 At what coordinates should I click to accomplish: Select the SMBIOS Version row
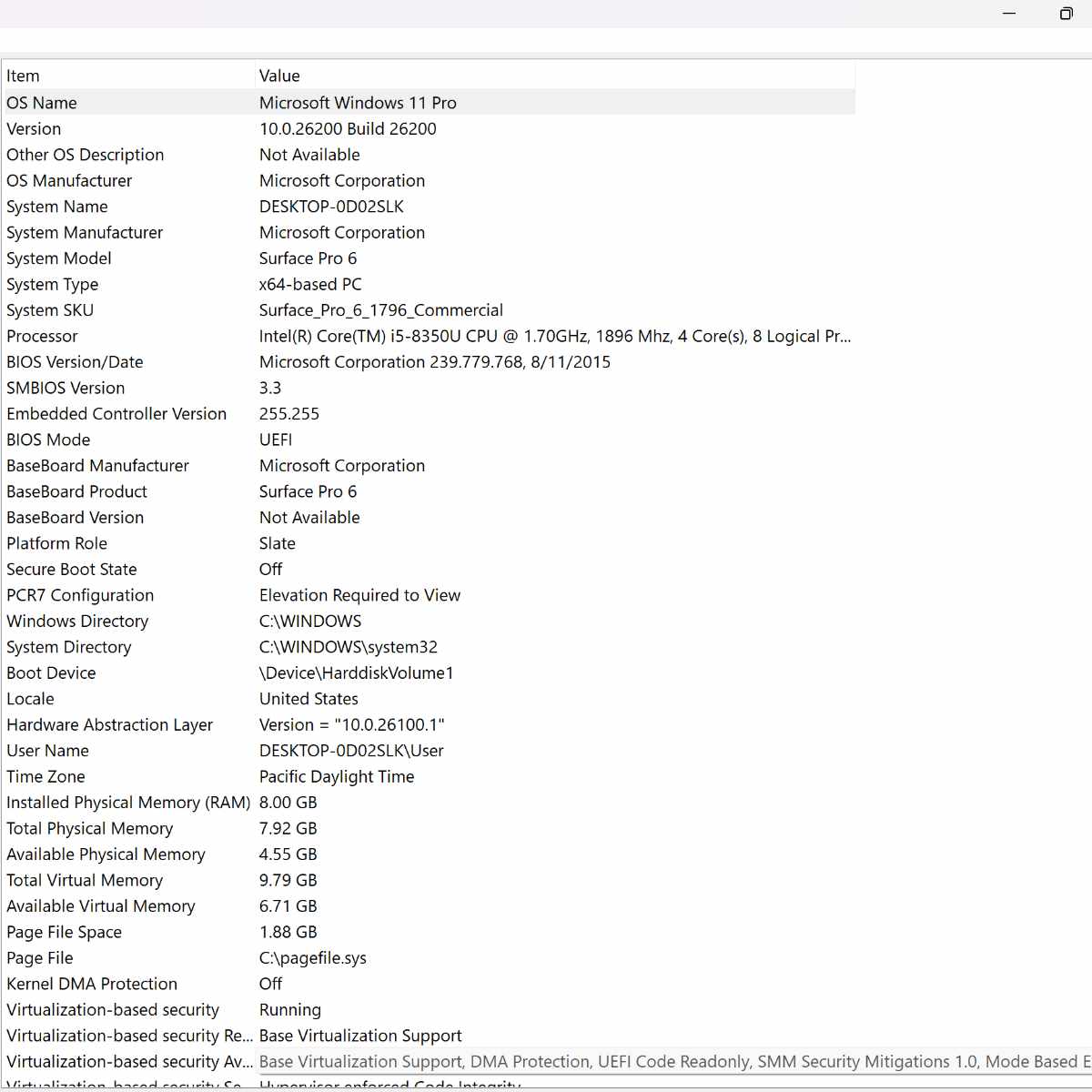[x=429, y=389]
